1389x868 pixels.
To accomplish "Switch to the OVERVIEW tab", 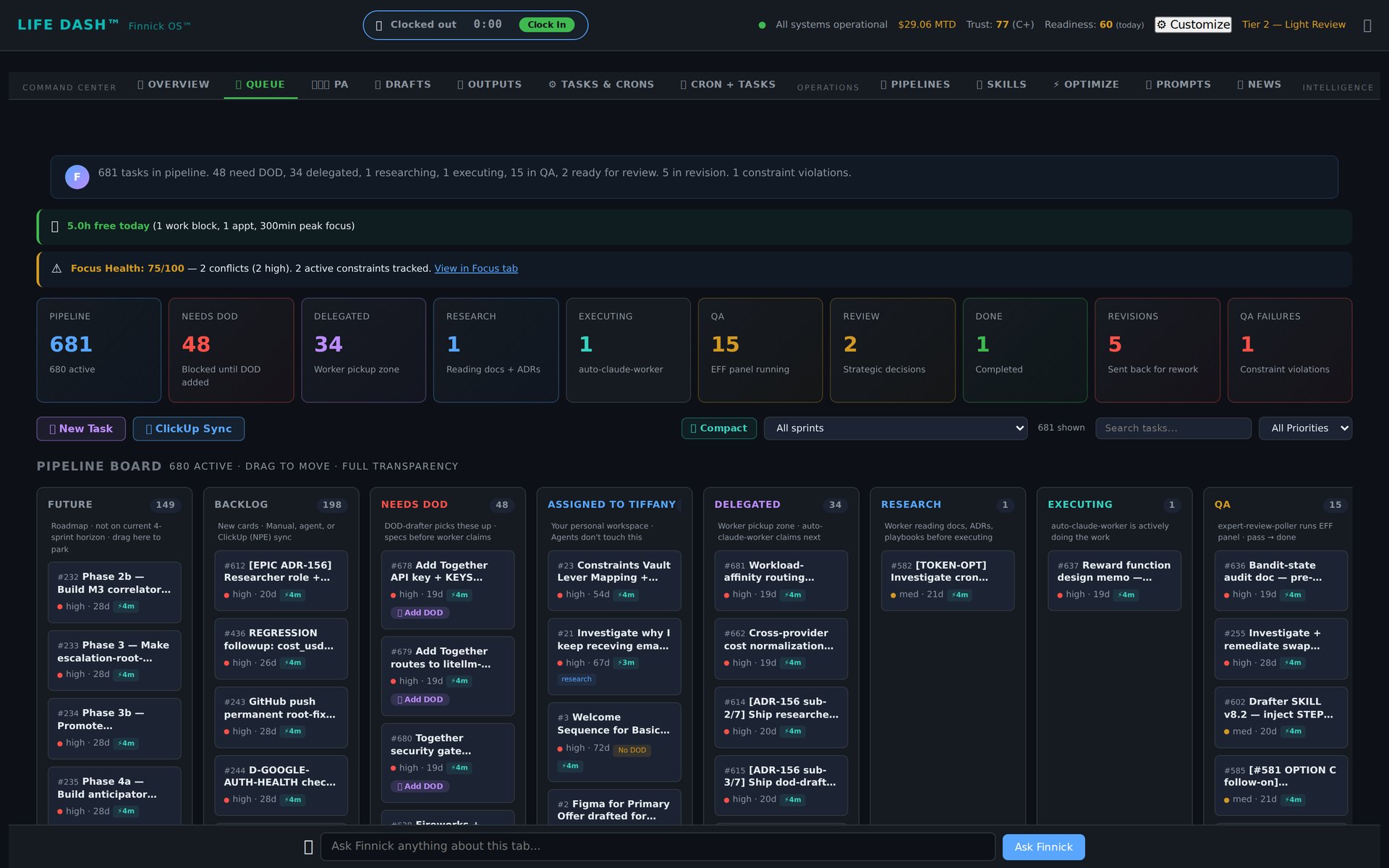I will pyautogui.click(x=174, y=85).
